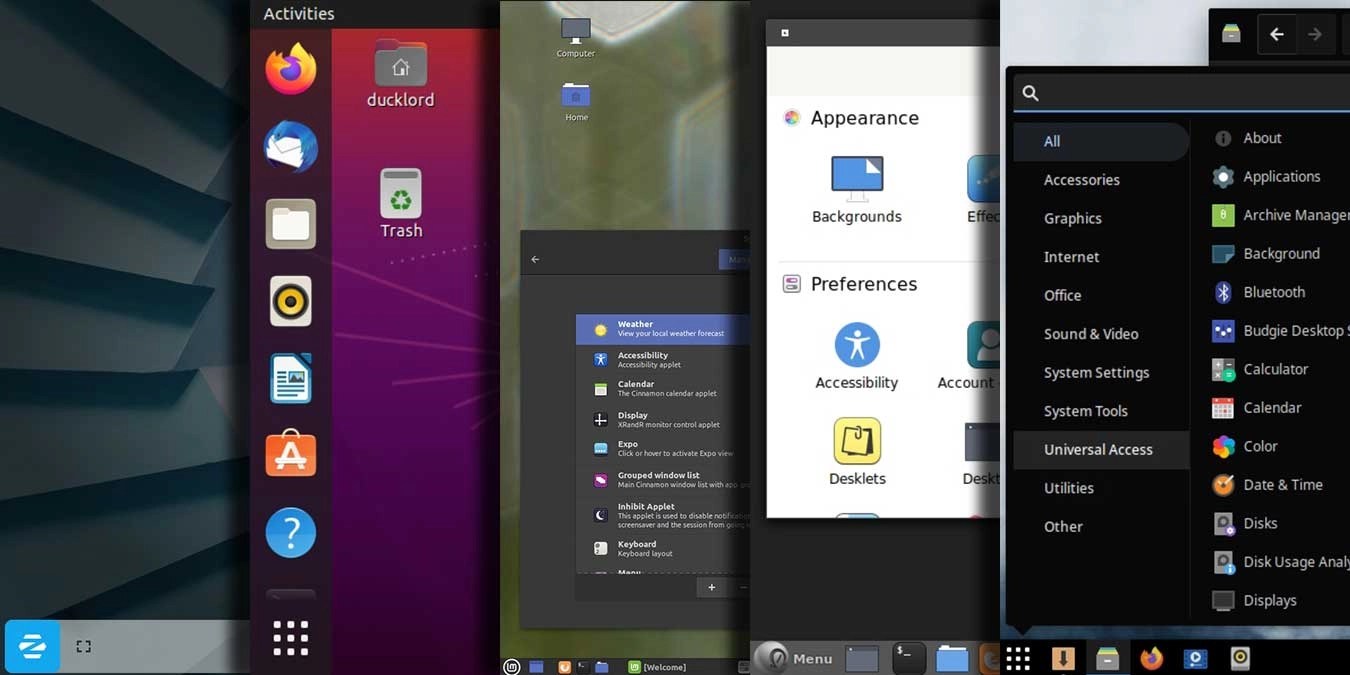The image size is (1350, 675).
Task: Click the Zorin panel workspaces overview icon
Action: pyautogui.click(x=84, y=647)
